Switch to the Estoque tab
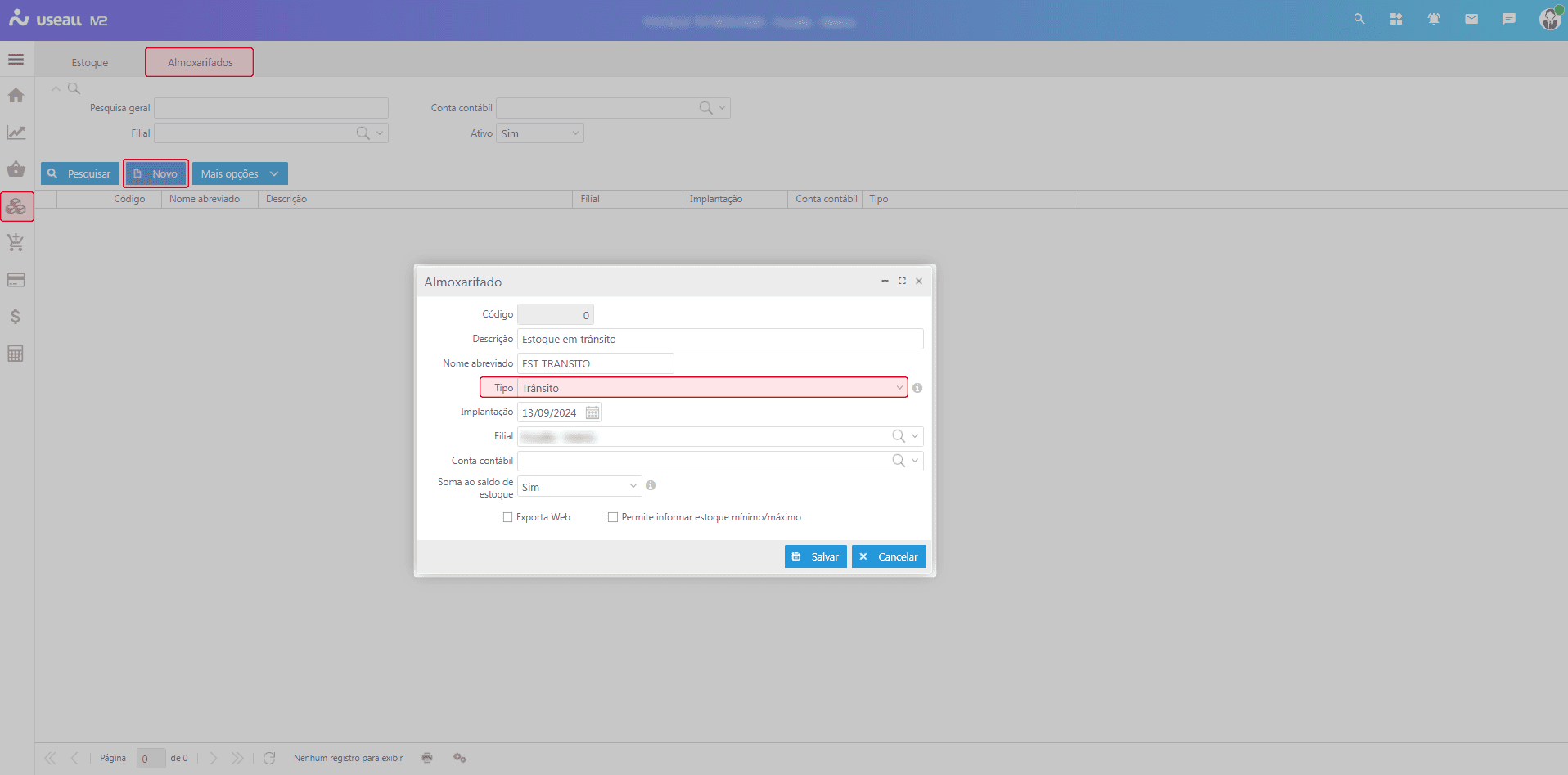Viewport: 1568px width, 775px height. tap(89, 62)
